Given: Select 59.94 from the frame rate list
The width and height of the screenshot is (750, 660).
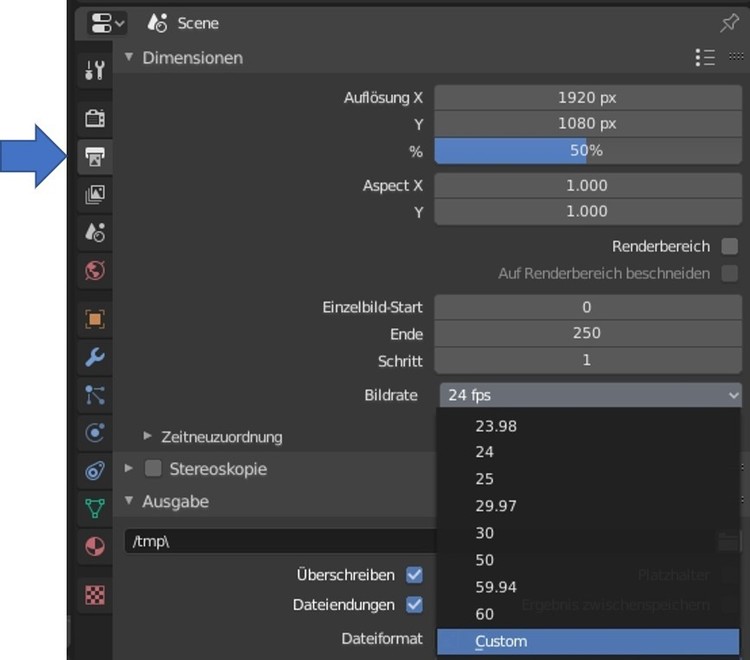Looking at the screenshot, I should [588, 587].
